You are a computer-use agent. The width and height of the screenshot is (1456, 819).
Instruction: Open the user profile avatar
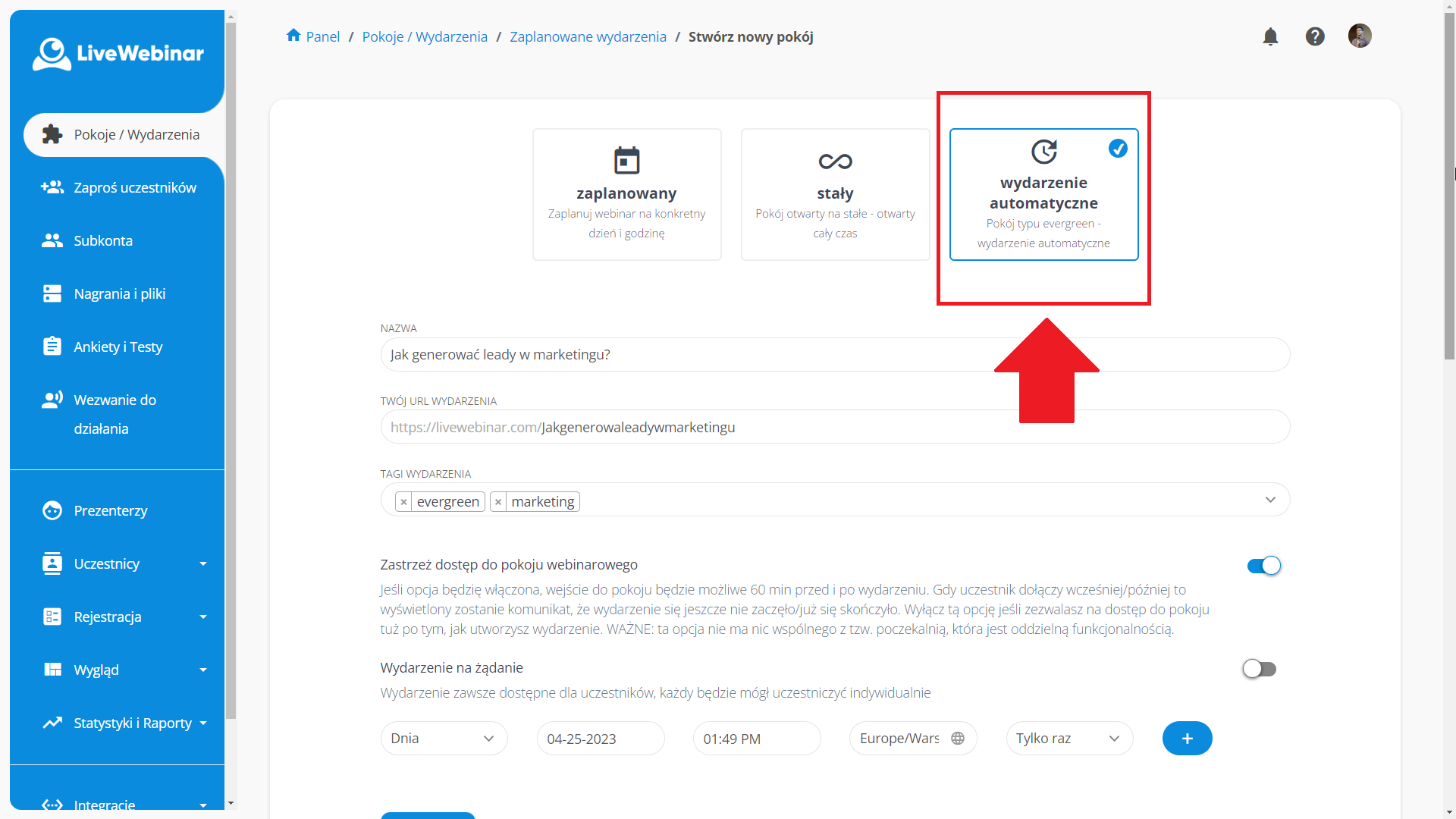point(1359,36)
